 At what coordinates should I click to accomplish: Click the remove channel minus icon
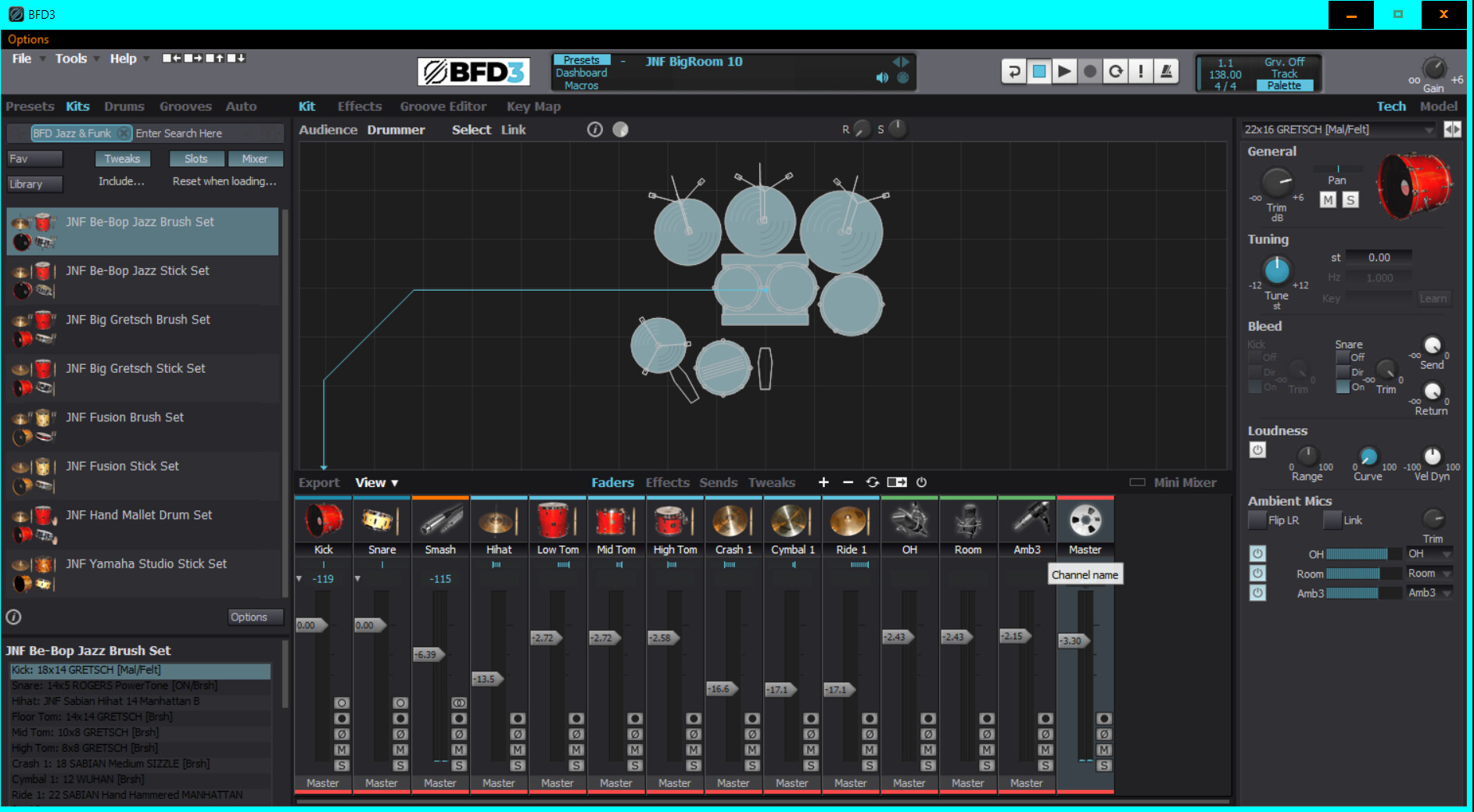848,482
